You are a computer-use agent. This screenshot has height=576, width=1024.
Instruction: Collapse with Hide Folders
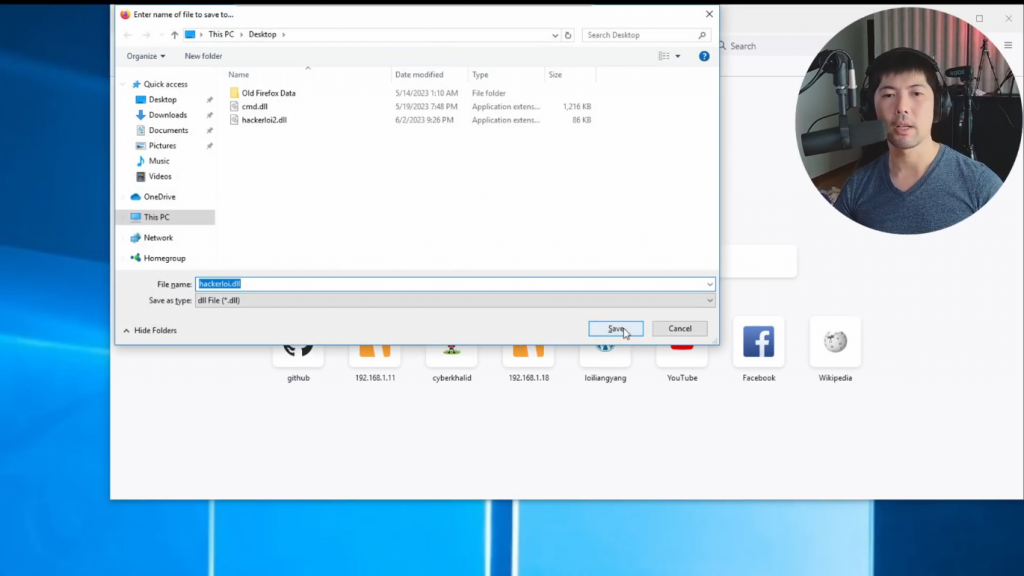[150, 330]
